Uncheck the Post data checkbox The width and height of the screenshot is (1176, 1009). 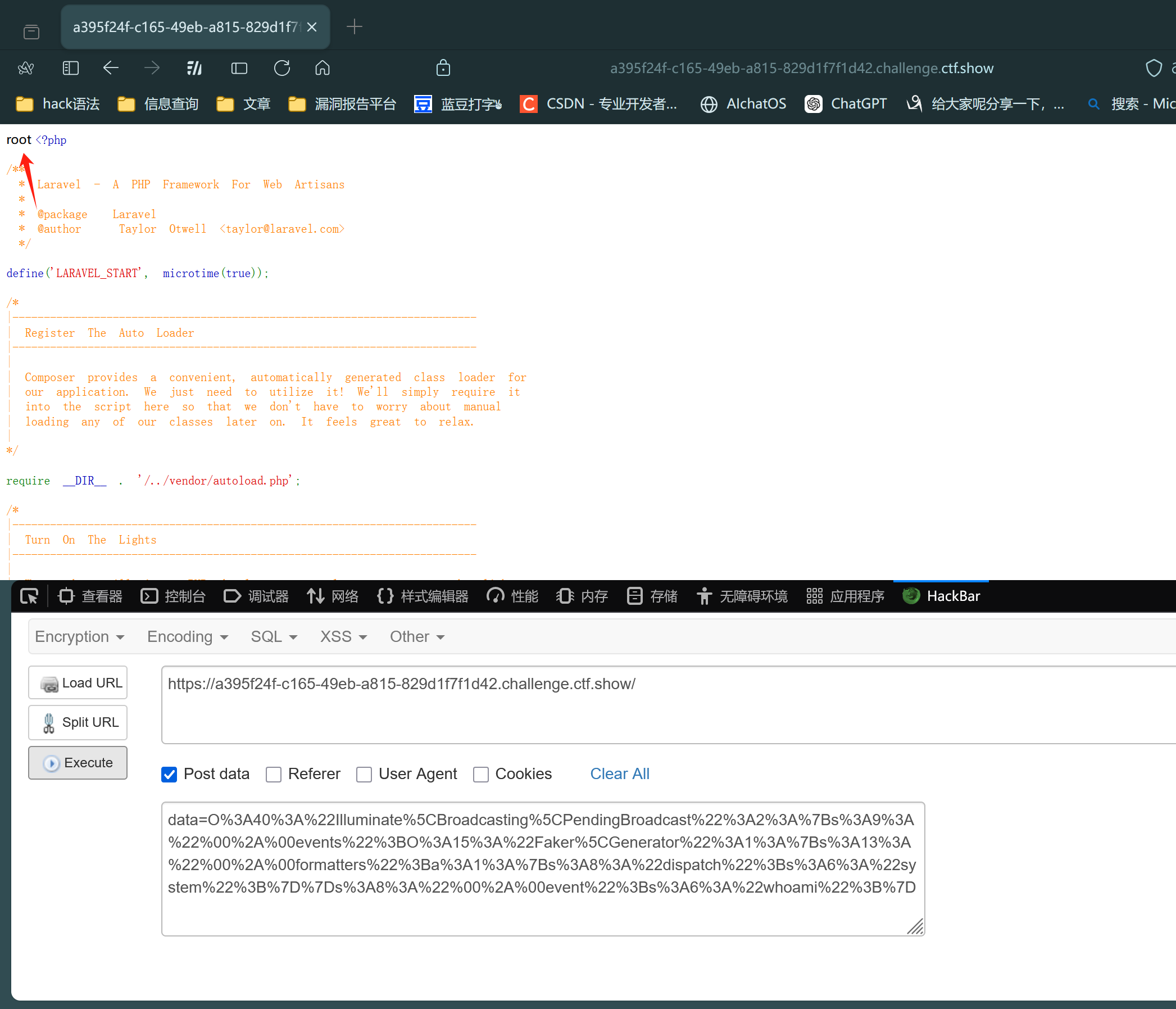click(169, 774)
